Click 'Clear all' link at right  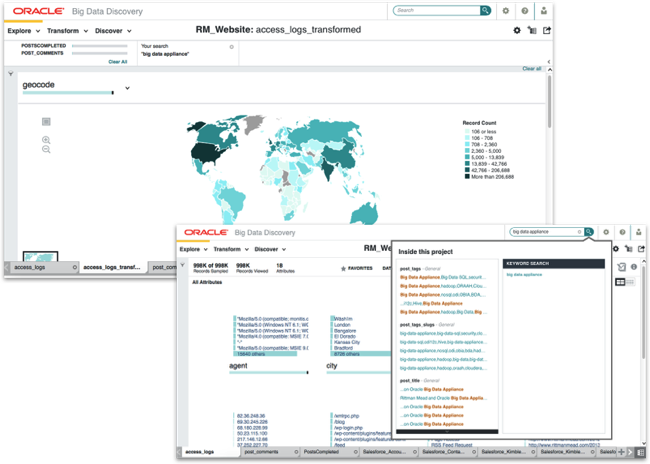click(x=531, y=69)
